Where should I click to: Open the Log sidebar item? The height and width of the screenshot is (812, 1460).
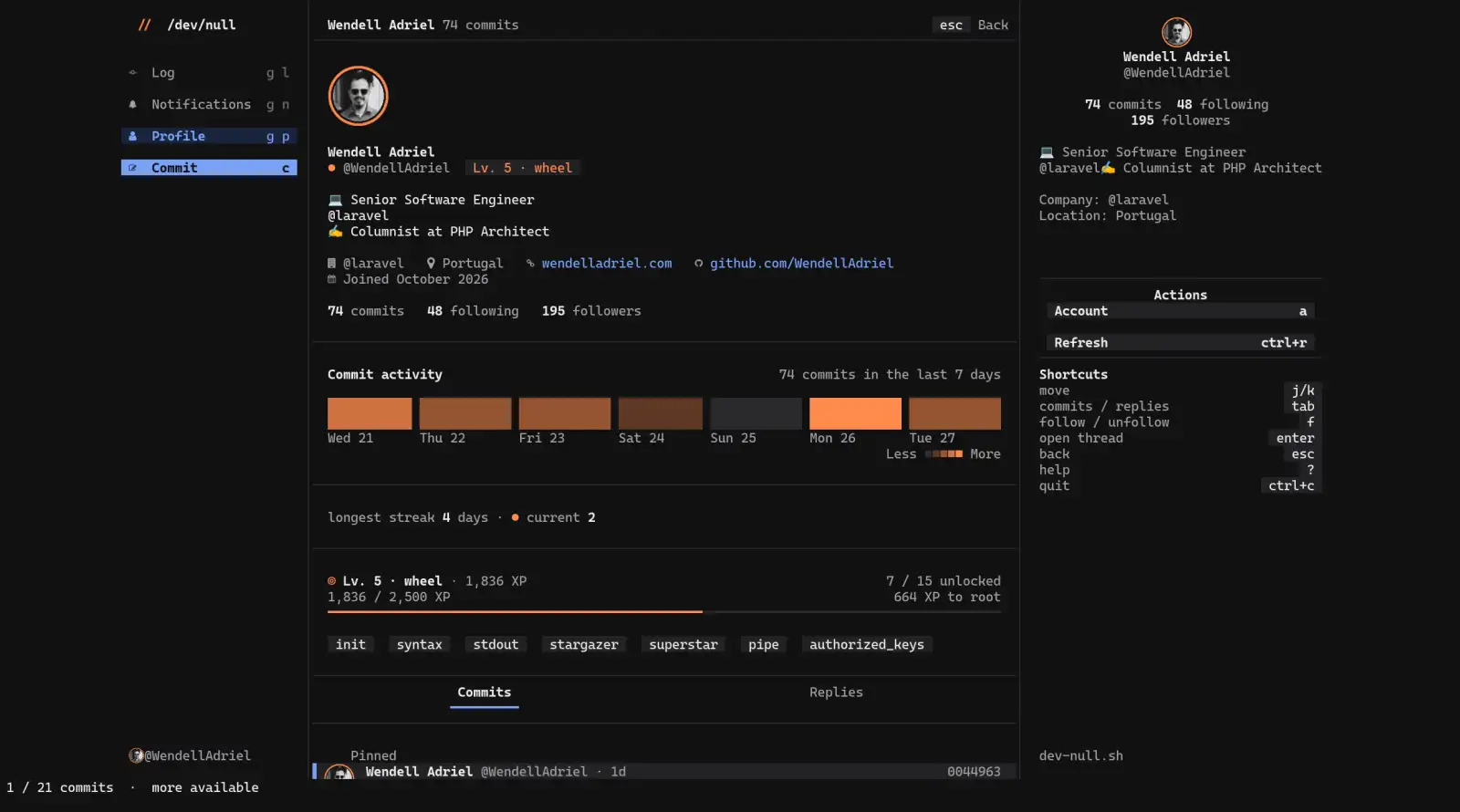click(x=209, y=73)
